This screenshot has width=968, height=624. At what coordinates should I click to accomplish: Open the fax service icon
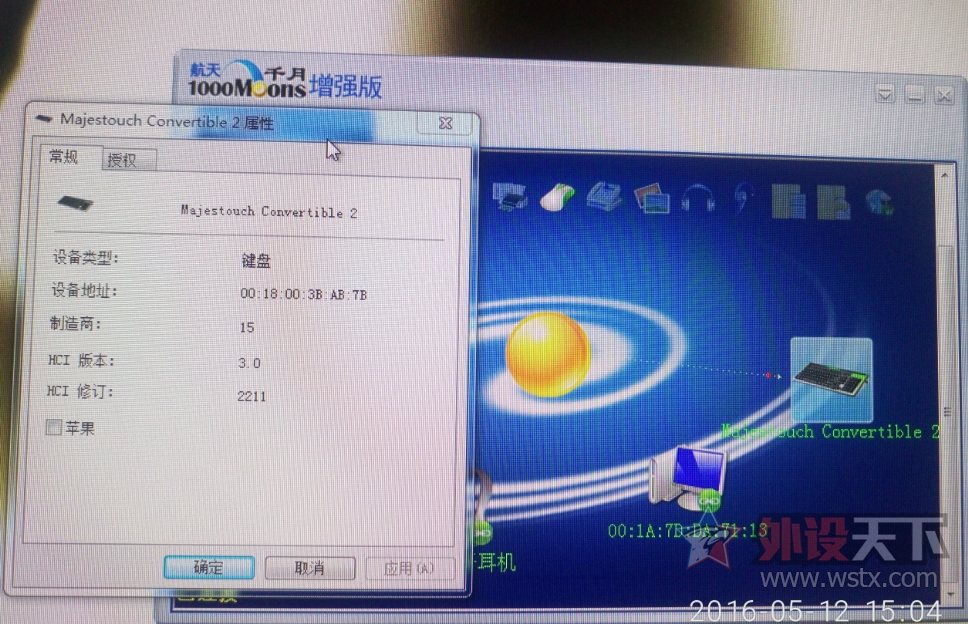[x=604, y=196]
